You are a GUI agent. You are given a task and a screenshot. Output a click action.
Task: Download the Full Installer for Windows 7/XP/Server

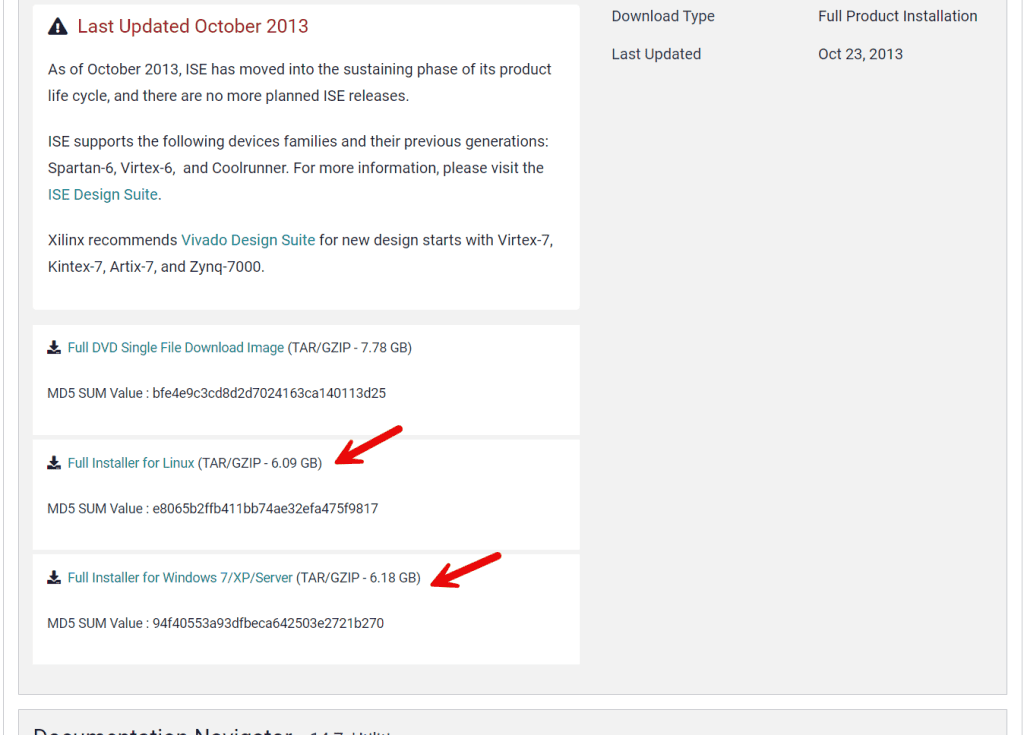[x=179, y=577]
